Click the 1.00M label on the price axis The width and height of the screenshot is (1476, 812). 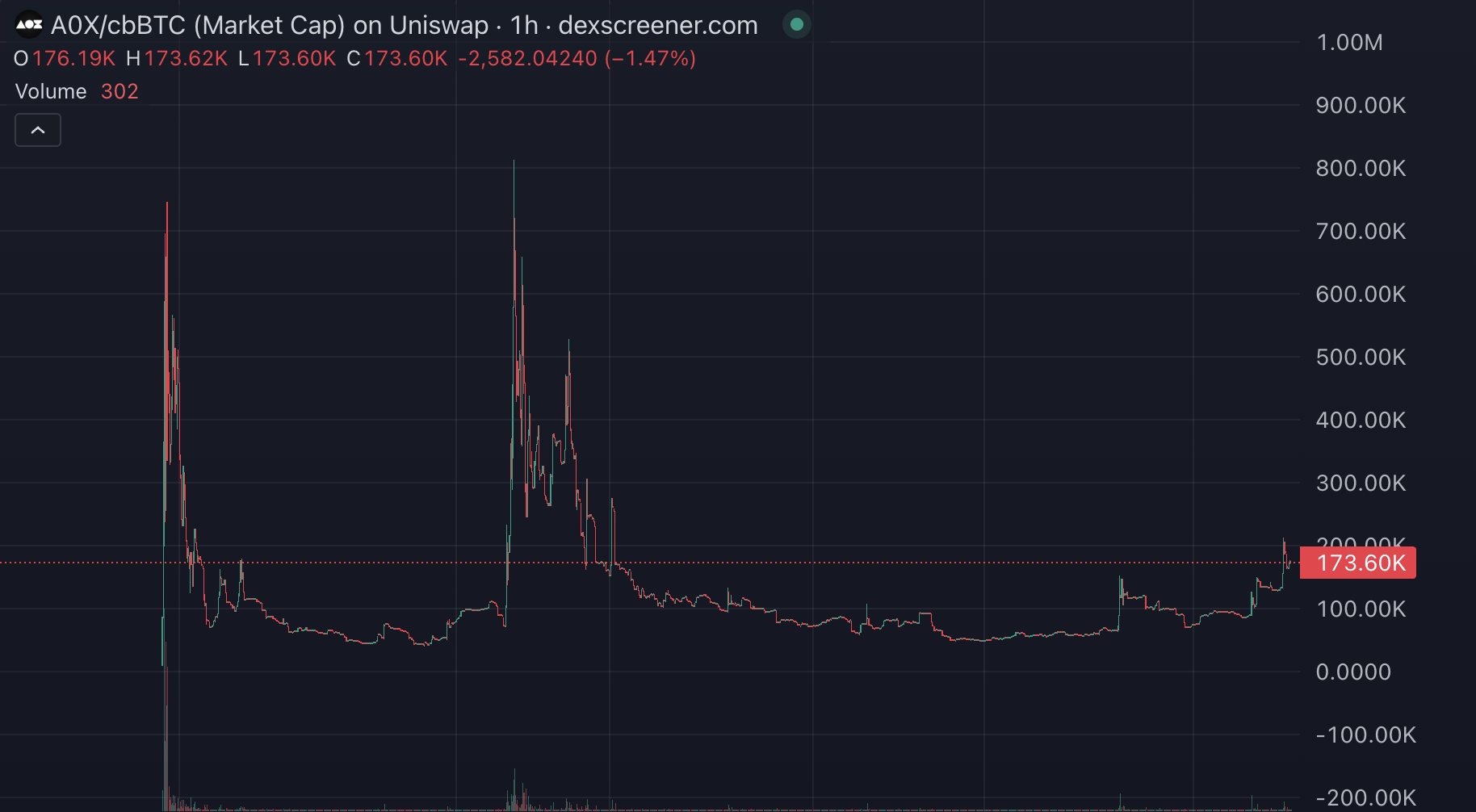point(1349,42)
